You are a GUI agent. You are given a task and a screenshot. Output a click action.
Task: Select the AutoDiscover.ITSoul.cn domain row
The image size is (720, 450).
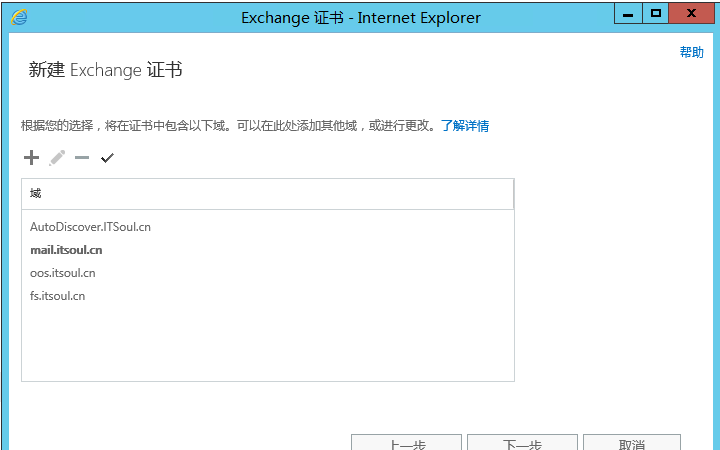click(x=268, y=227)
